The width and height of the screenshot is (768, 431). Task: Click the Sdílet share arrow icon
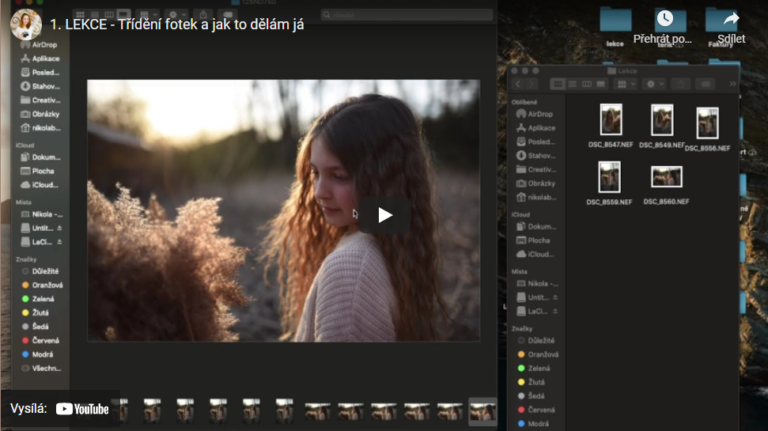pyautogui.click(x=731, y=19)
